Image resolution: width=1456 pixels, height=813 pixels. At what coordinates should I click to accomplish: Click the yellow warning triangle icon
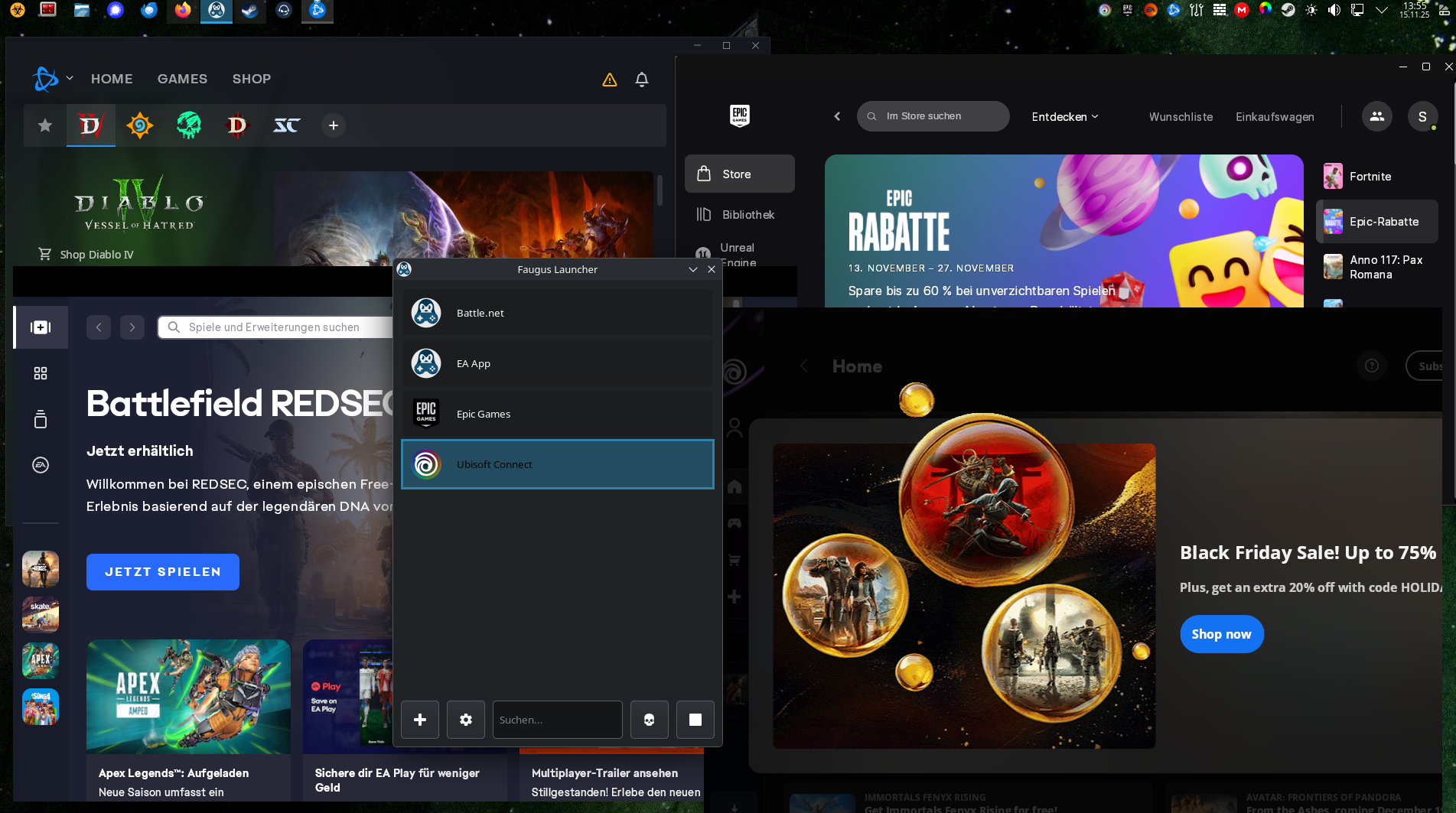tap(610, 80)
